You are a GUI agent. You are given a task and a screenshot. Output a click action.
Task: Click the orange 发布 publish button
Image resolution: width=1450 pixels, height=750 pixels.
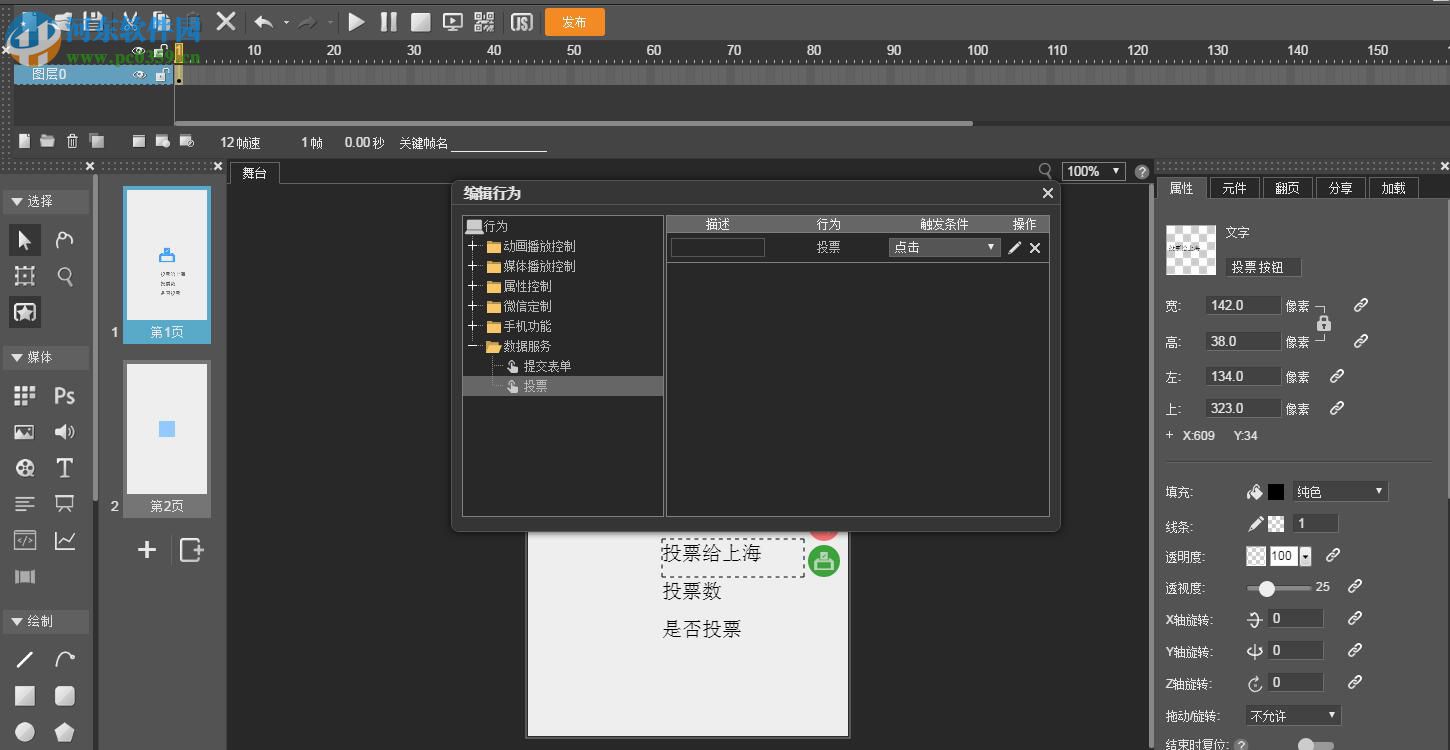574,21
